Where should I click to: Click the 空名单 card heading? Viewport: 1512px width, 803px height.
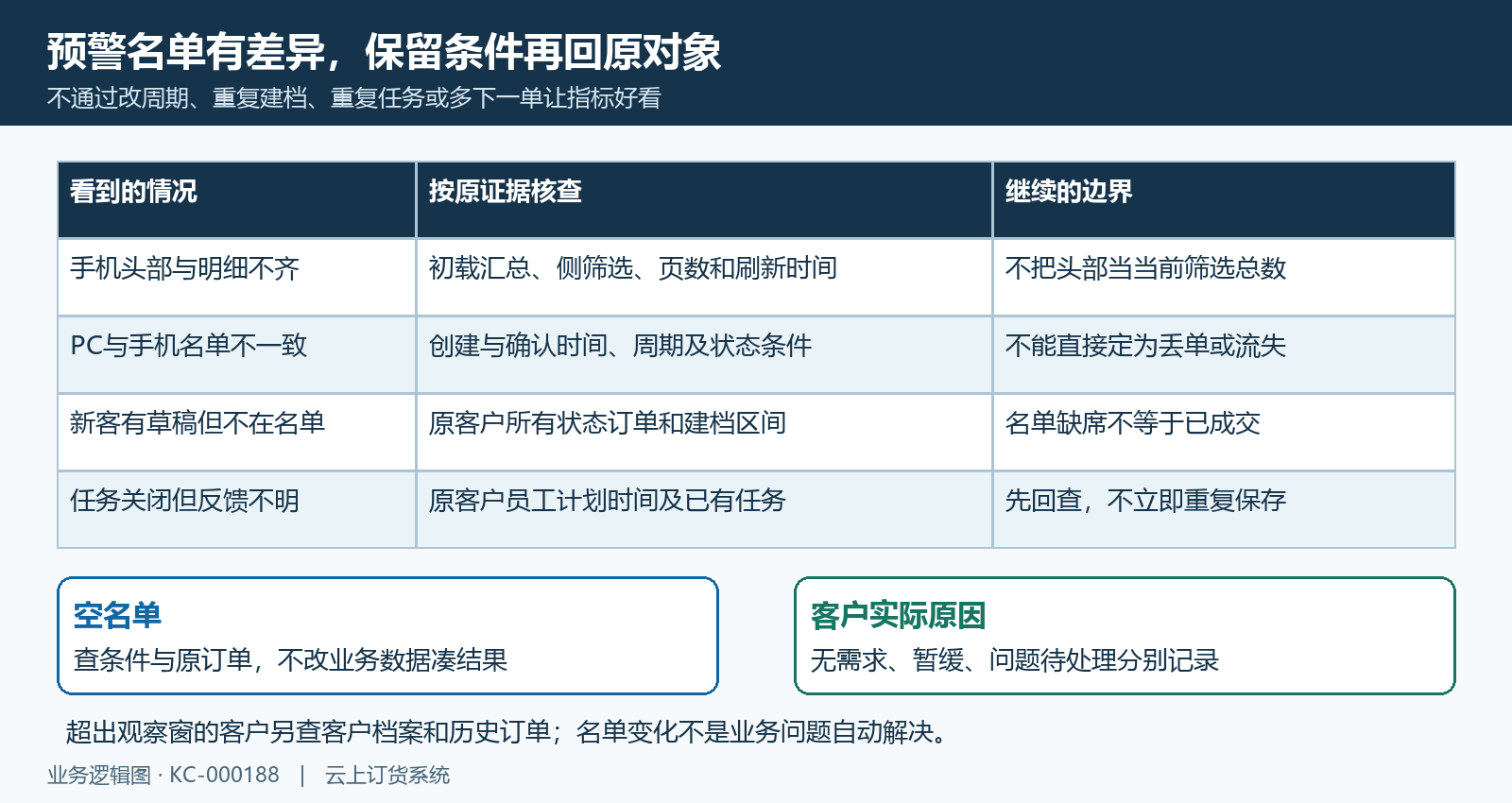pos(117,615)
